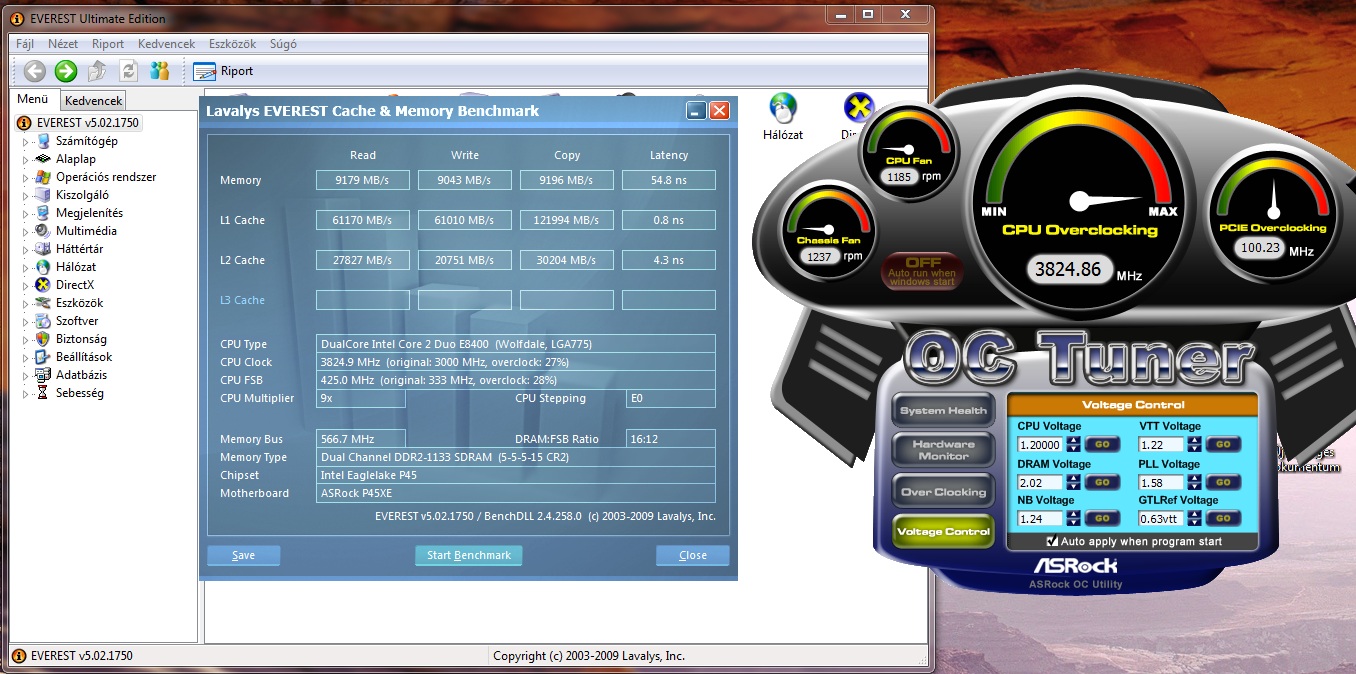Open the Eszközök menu

point(232,44)
